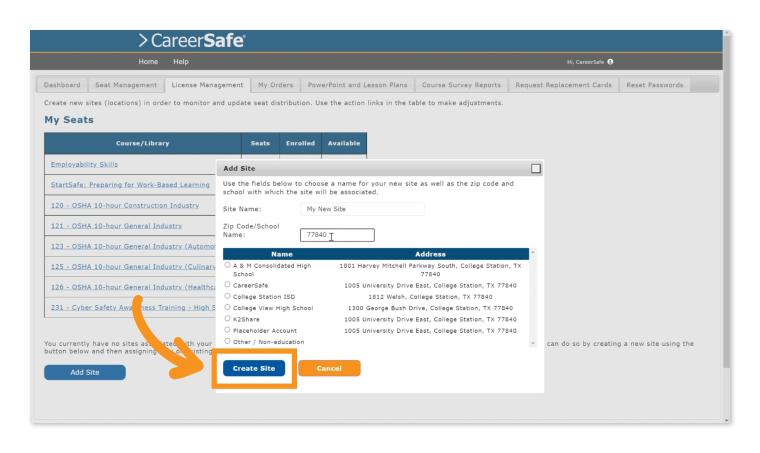
Task: Open Request Replacement Cards tab
Action: coord(563,85)
